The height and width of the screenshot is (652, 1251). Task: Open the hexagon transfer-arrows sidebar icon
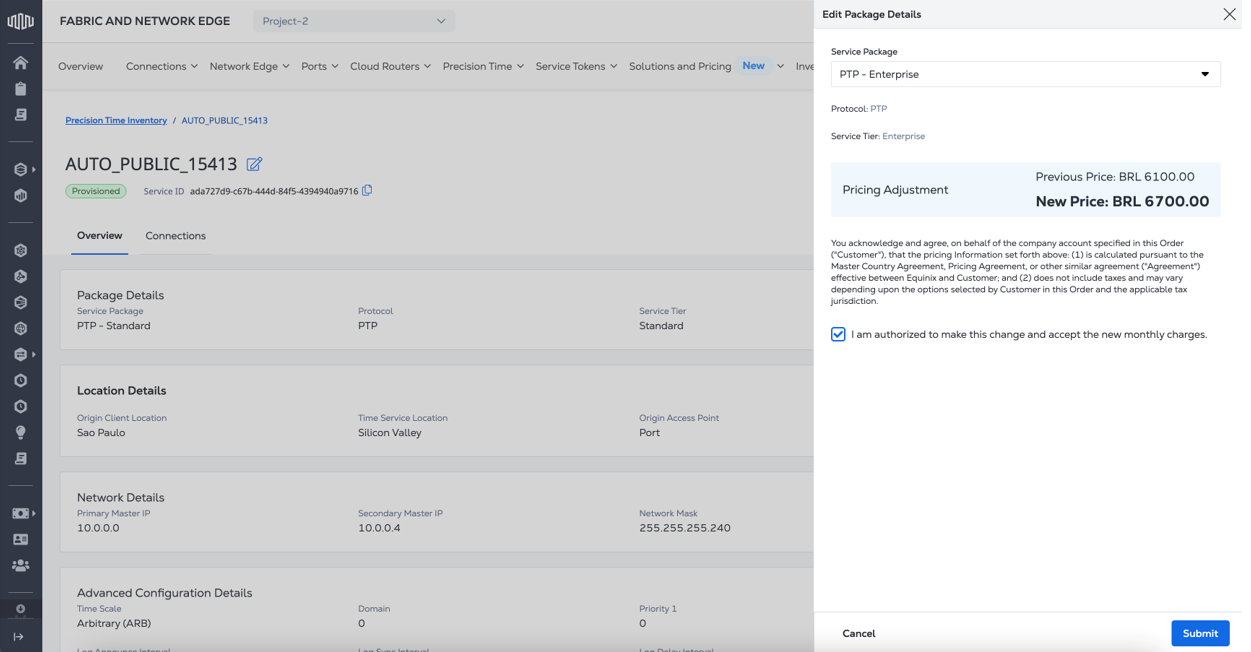click(20, 355)
